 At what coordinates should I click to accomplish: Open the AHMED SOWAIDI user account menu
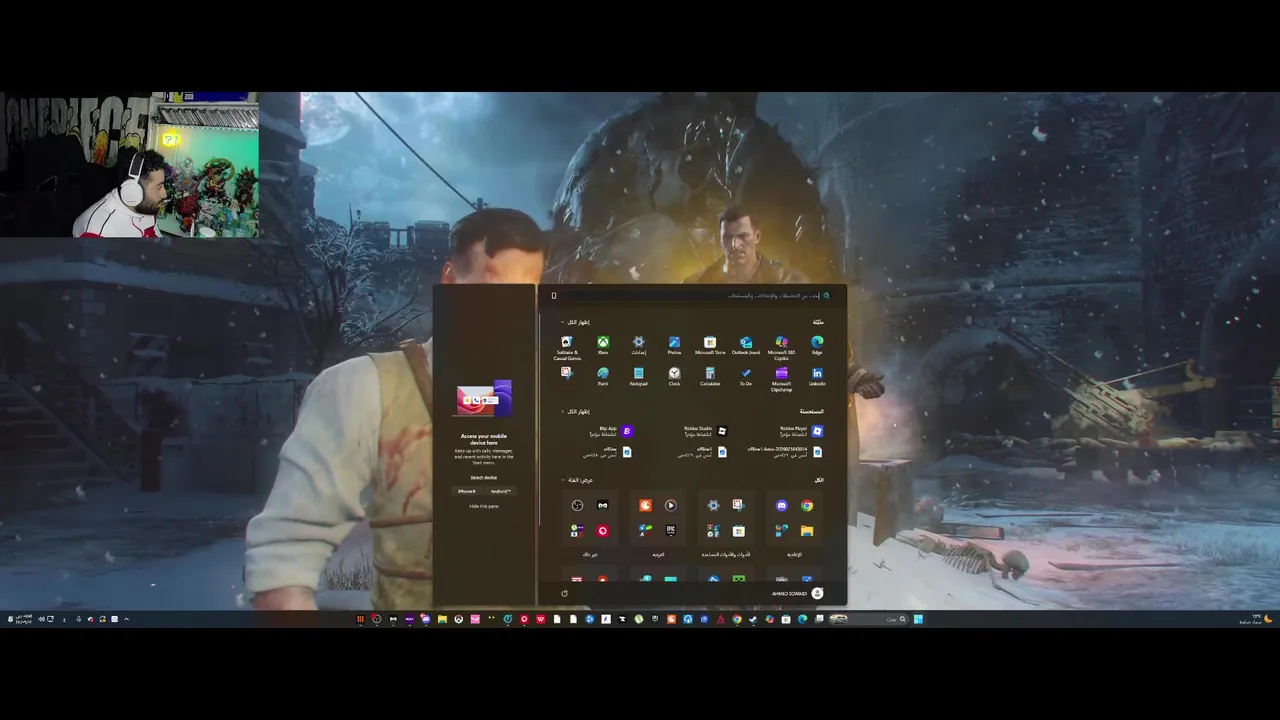[797, 593]
